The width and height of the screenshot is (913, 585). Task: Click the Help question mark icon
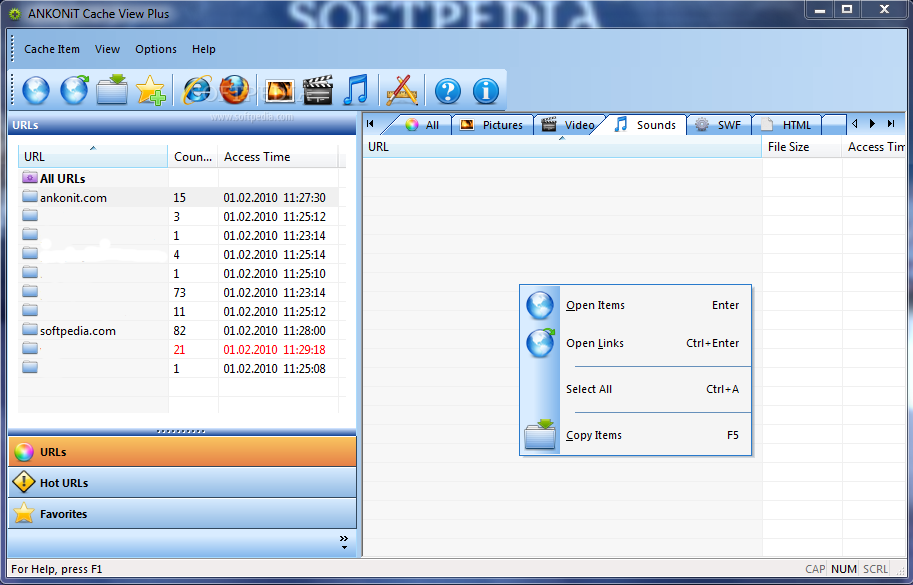point(448,91)
